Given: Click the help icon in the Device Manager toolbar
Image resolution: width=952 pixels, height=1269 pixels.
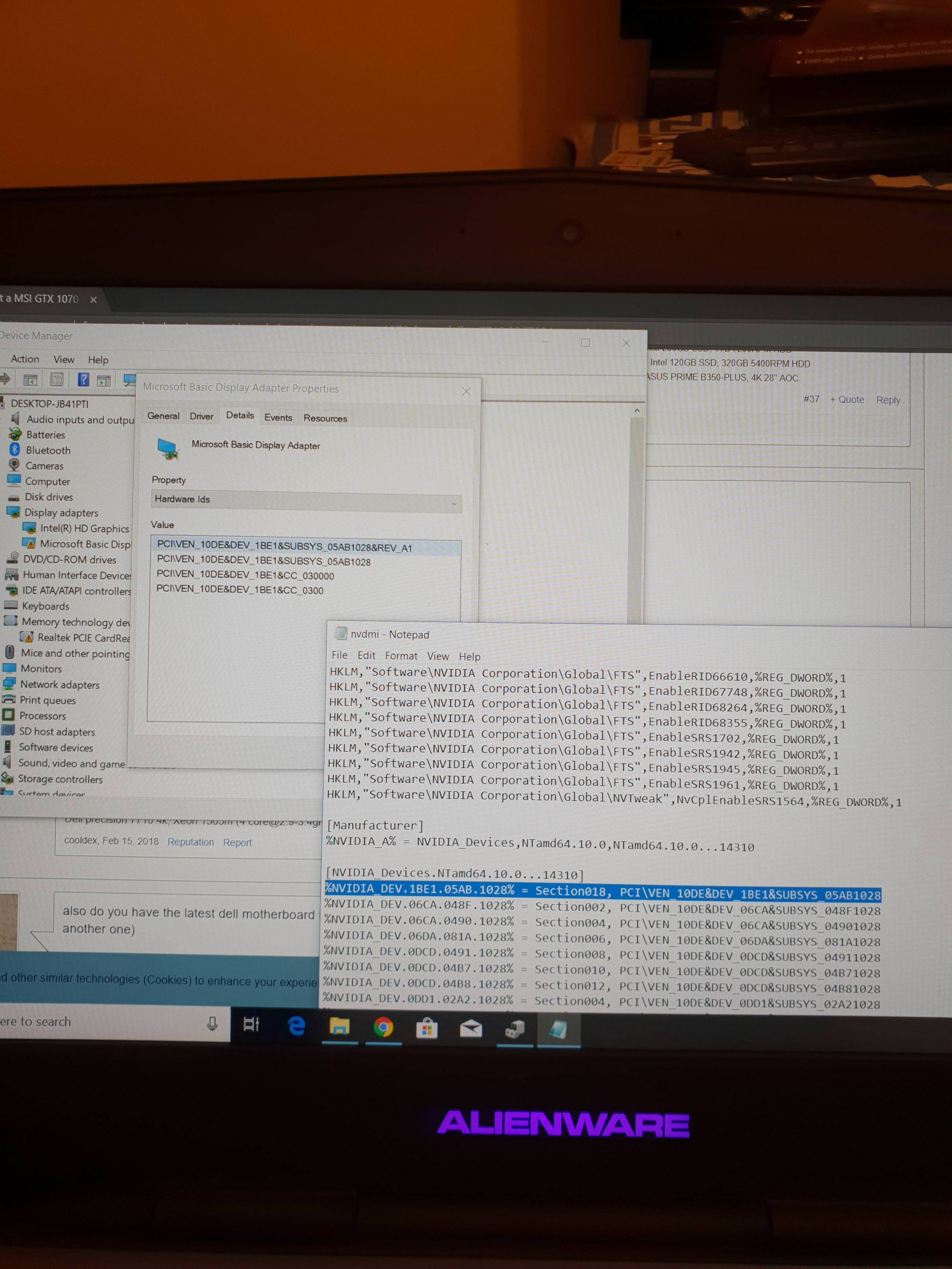Looking at the screenshot, I should pyautogui.click(x=83, y=379).
